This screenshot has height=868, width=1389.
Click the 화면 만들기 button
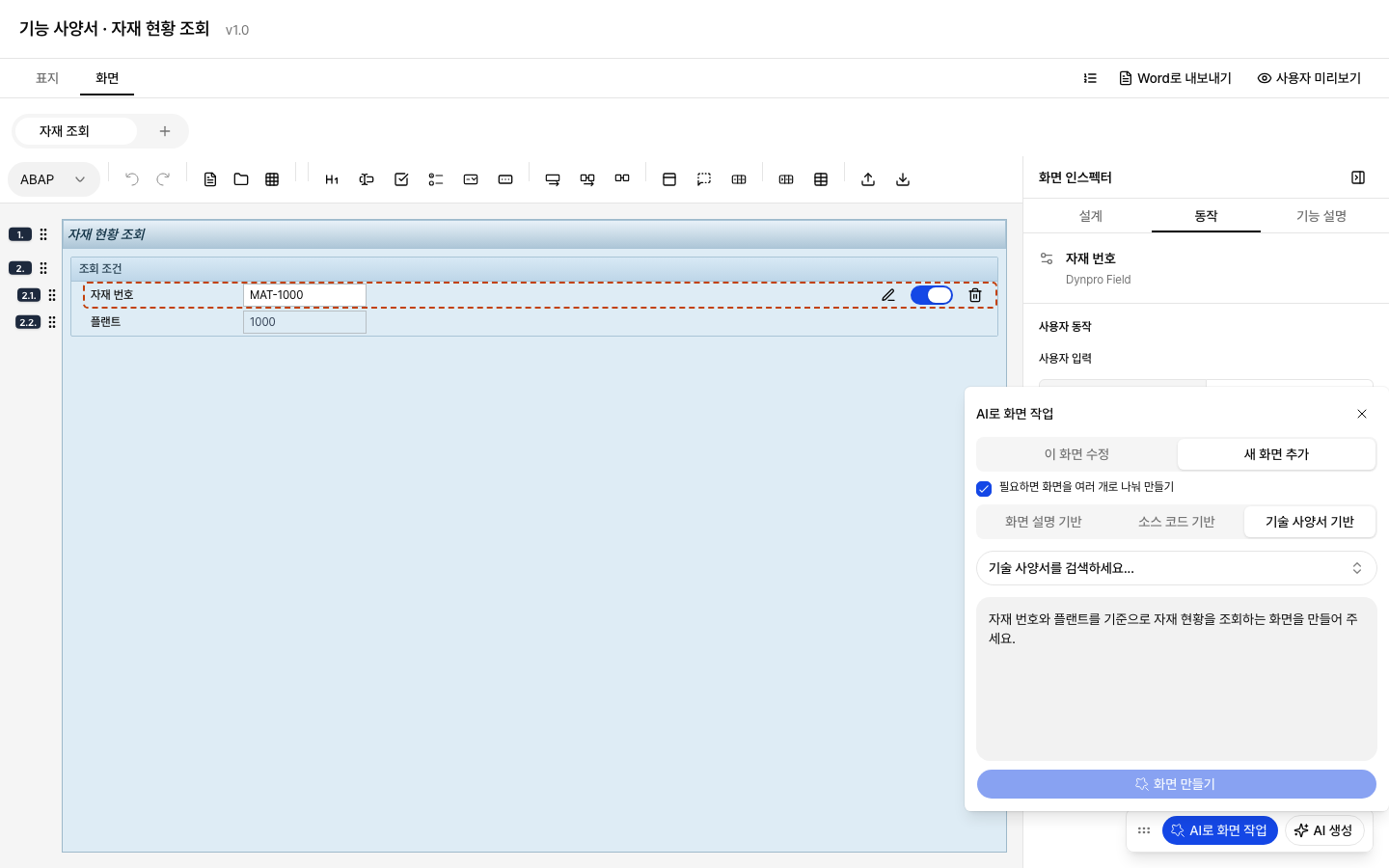tap(1177, 784)
